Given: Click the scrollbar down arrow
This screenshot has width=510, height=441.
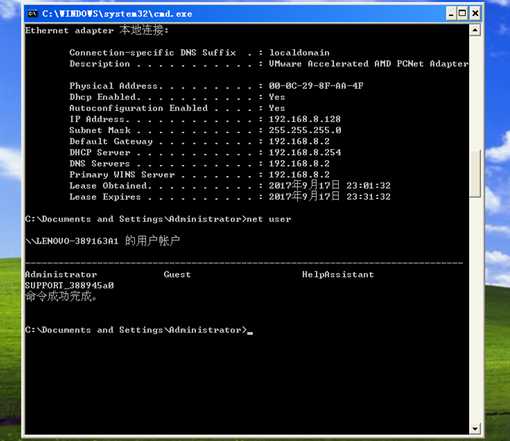Looking at the screenshot, I should coord(475,428).
